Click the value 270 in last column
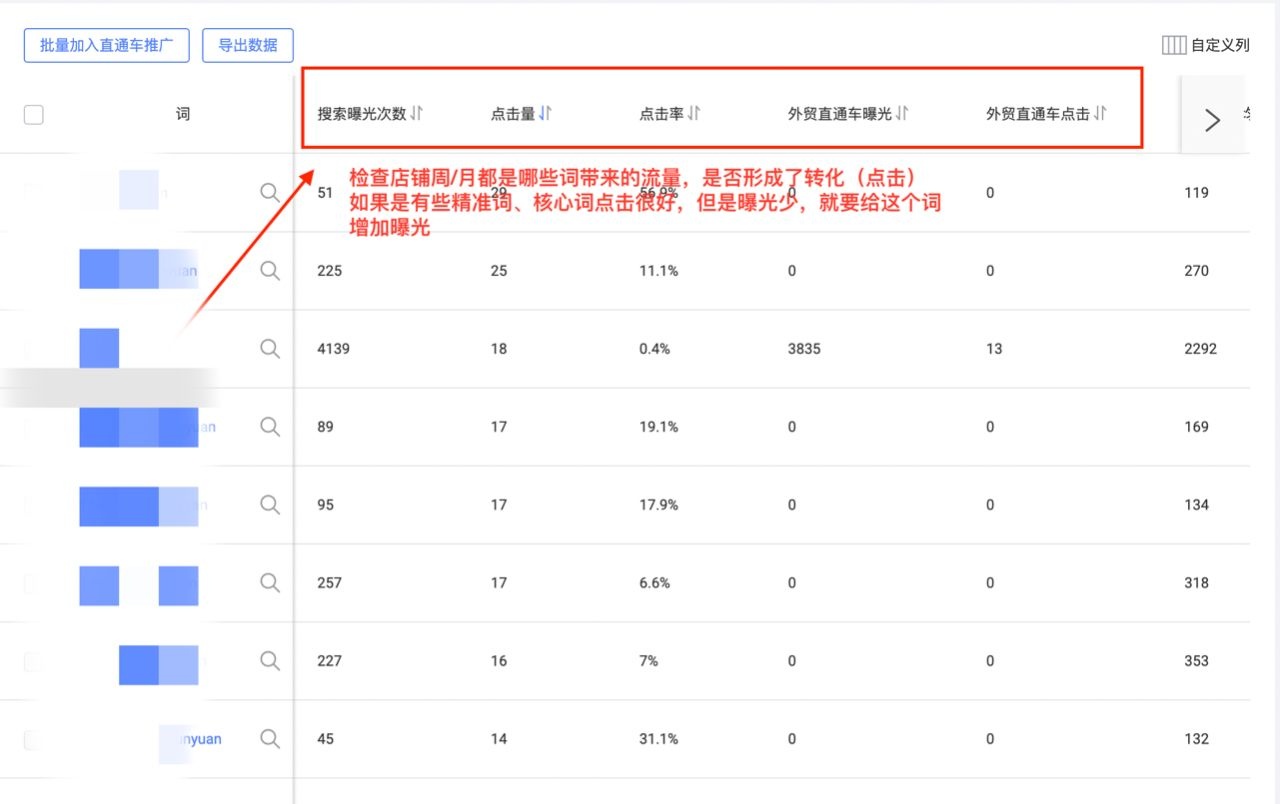The height and width of the screenshot is (804, 1280). pyautogui.click(x=1196, y=271)
